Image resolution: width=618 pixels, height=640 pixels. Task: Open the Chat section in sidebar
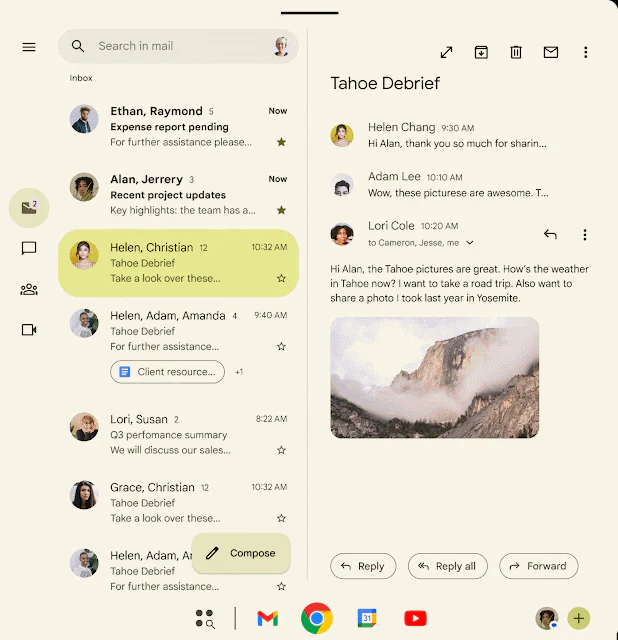[x=29, y=248]
